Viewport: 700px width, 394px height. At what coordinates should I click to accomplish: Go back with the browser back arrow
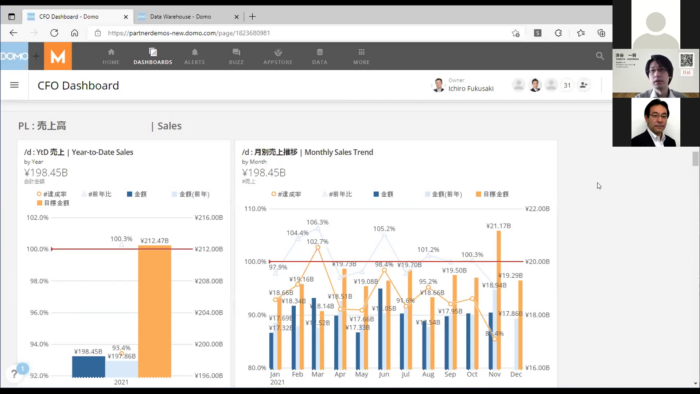pos(13,33)
